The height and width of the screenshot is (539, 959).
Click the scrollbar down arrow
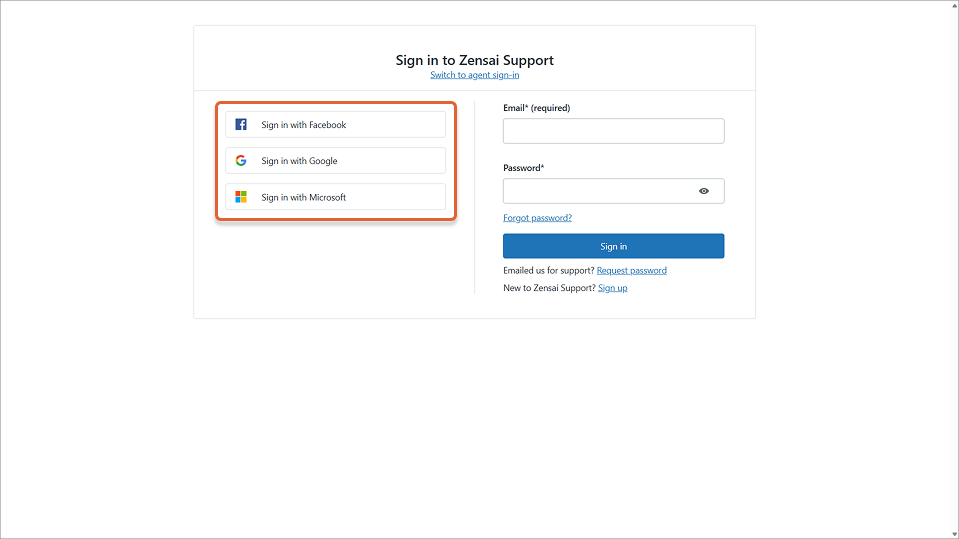click(954, 535)
